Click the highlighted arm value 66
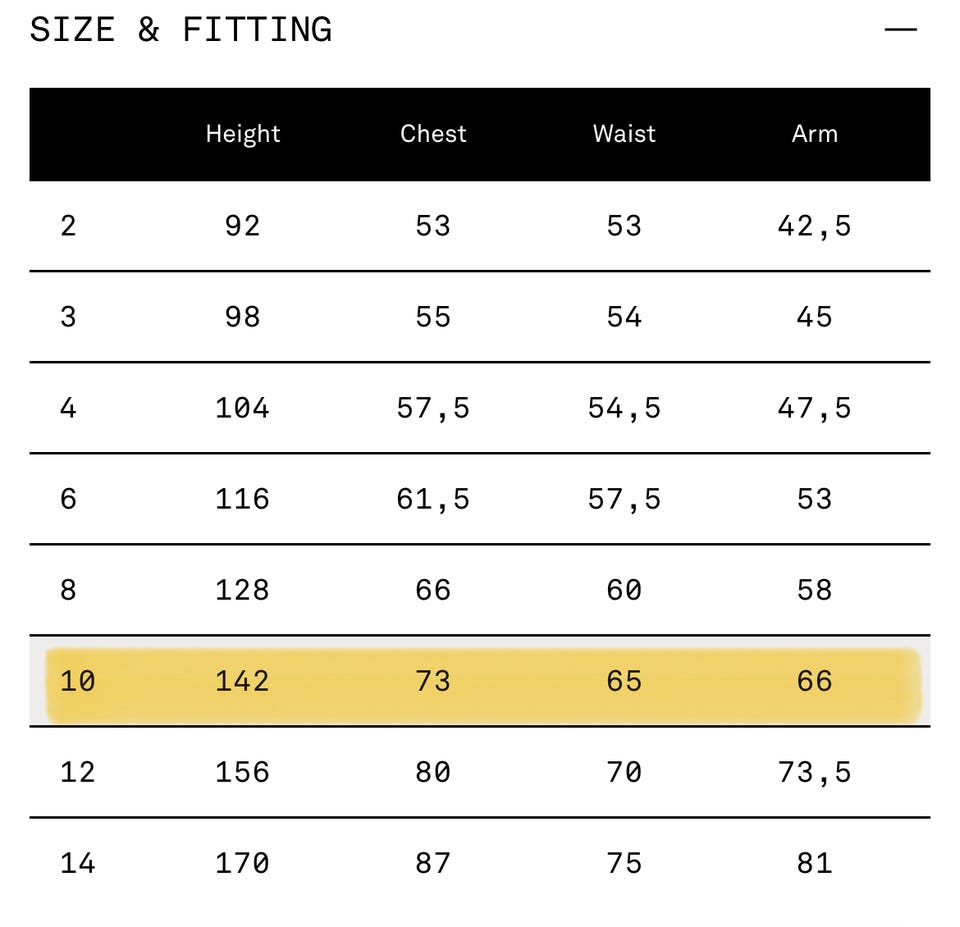960x927 pixels. point(814,681)
